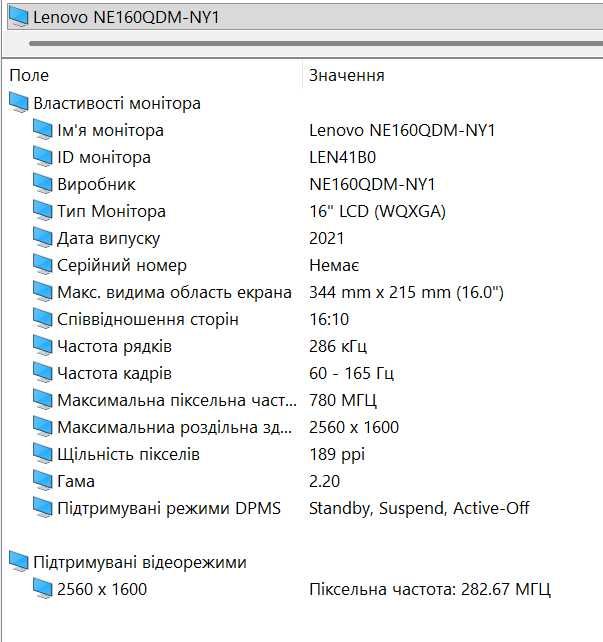Select the Підтримувані відеорежими group label
The image size is (603, 642).
[x=140, y=562]
